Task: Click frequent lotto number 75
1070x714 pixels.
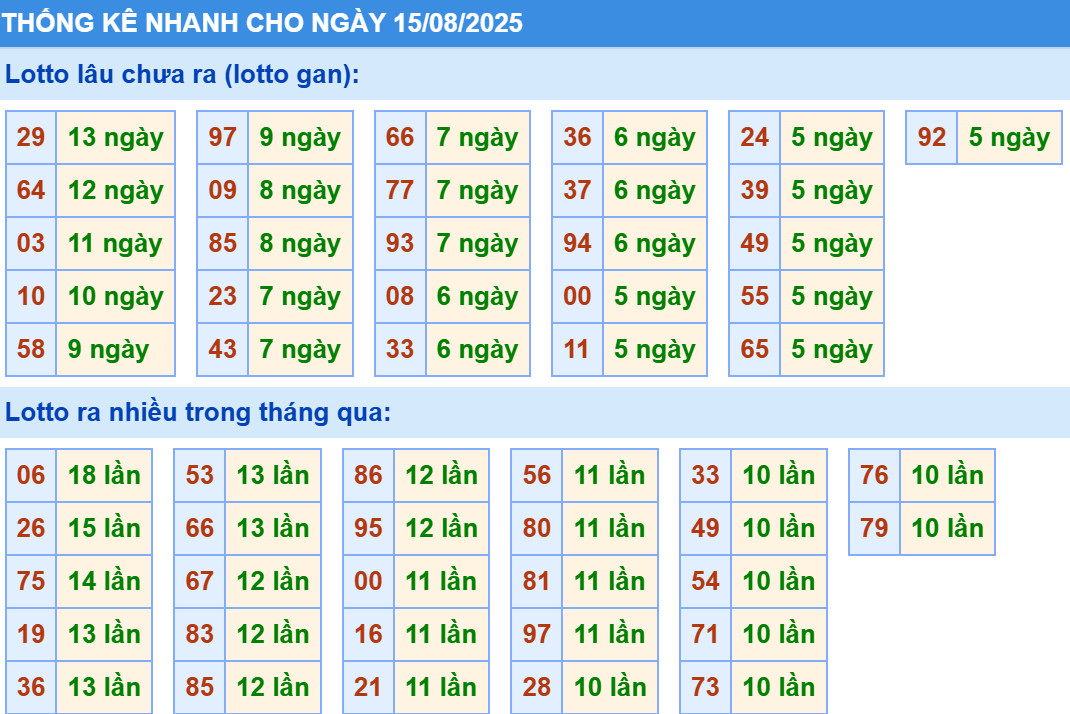Action: [31, 581]
